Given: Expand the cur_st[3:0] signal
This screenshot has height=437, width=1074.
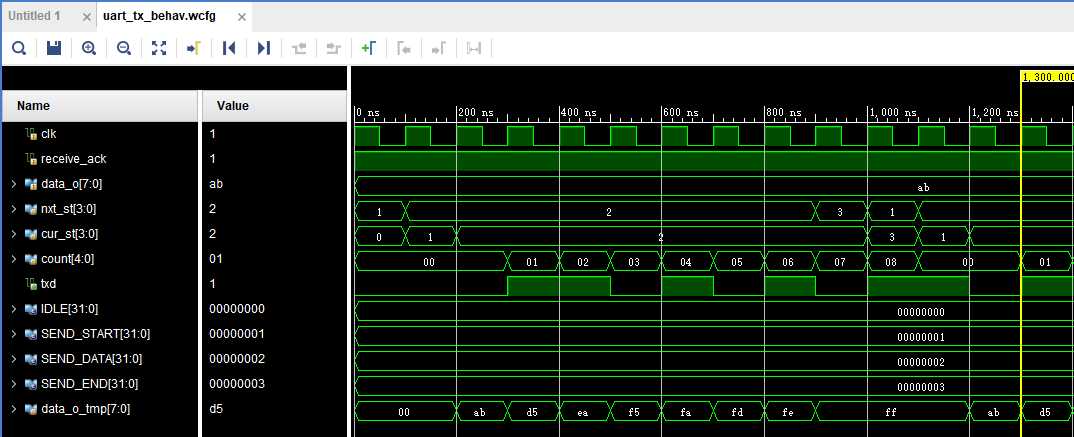Looking at the screenshot, I should 14,234.
